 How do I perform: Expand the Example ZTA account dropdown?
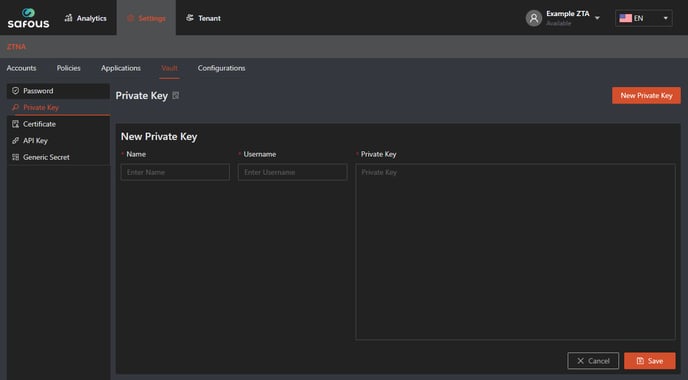coord(597,18)
